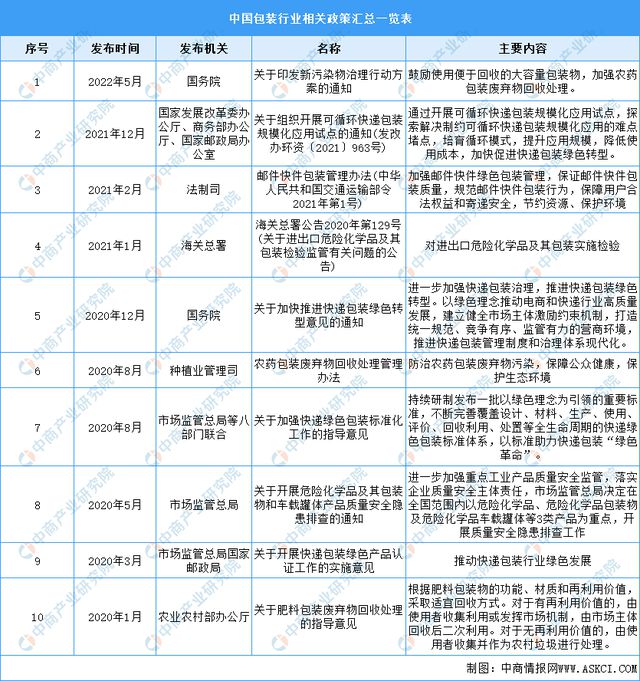This screenshot has width=640, height=681.
Task: Click serial number 8
Action: tap(37, 505)
